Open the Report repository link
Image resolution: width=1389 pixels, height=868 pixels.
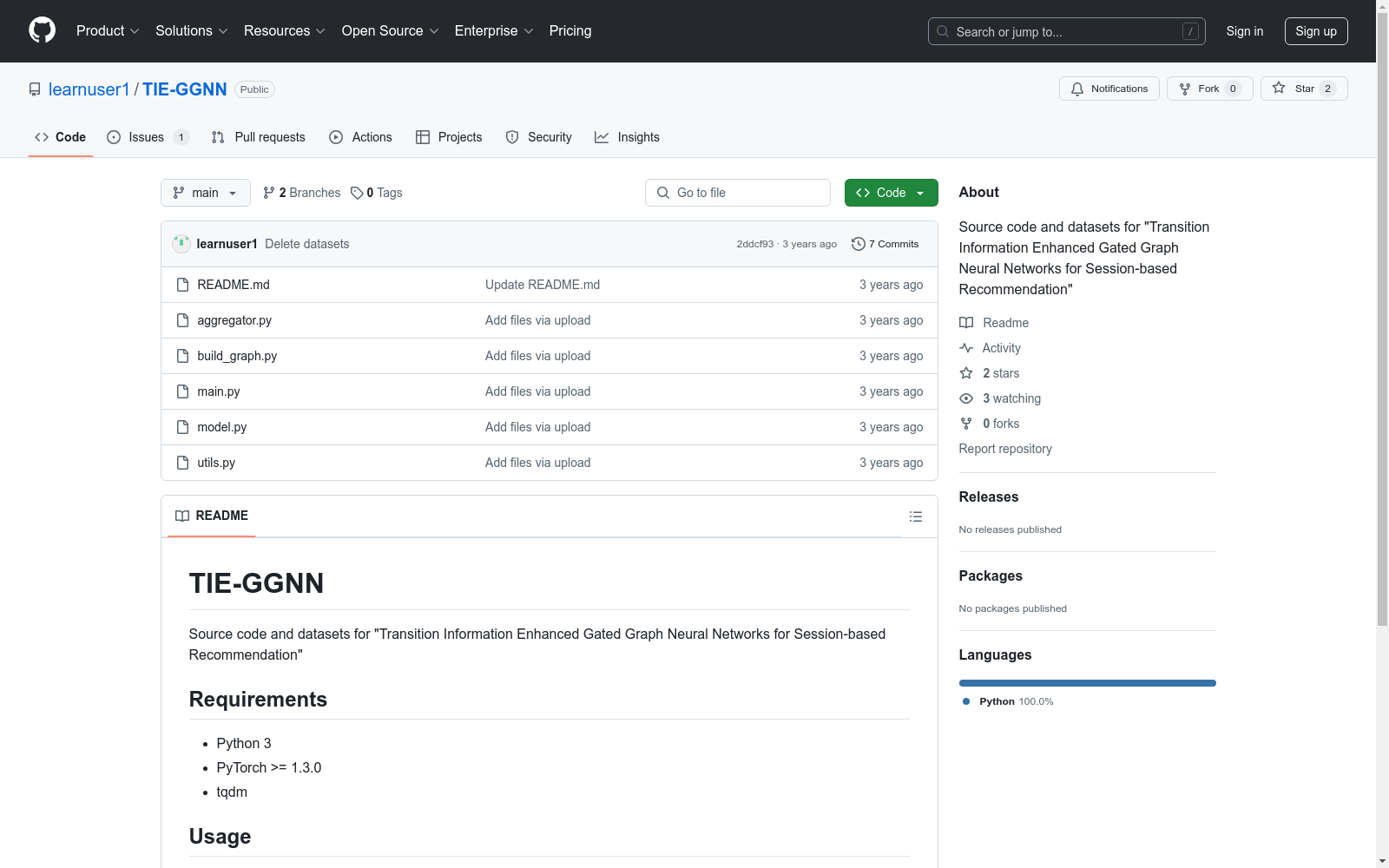[x=1005, y=449]
